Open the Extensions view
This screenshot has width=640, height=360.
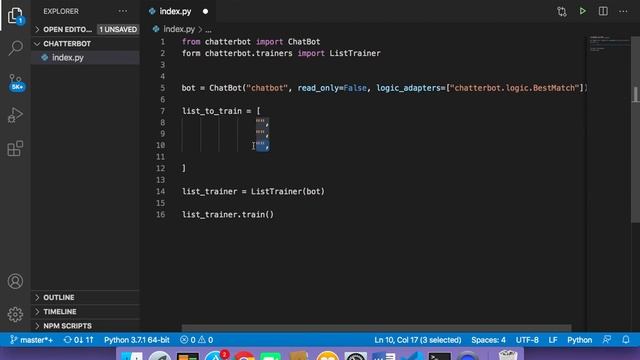coord(15,148)
